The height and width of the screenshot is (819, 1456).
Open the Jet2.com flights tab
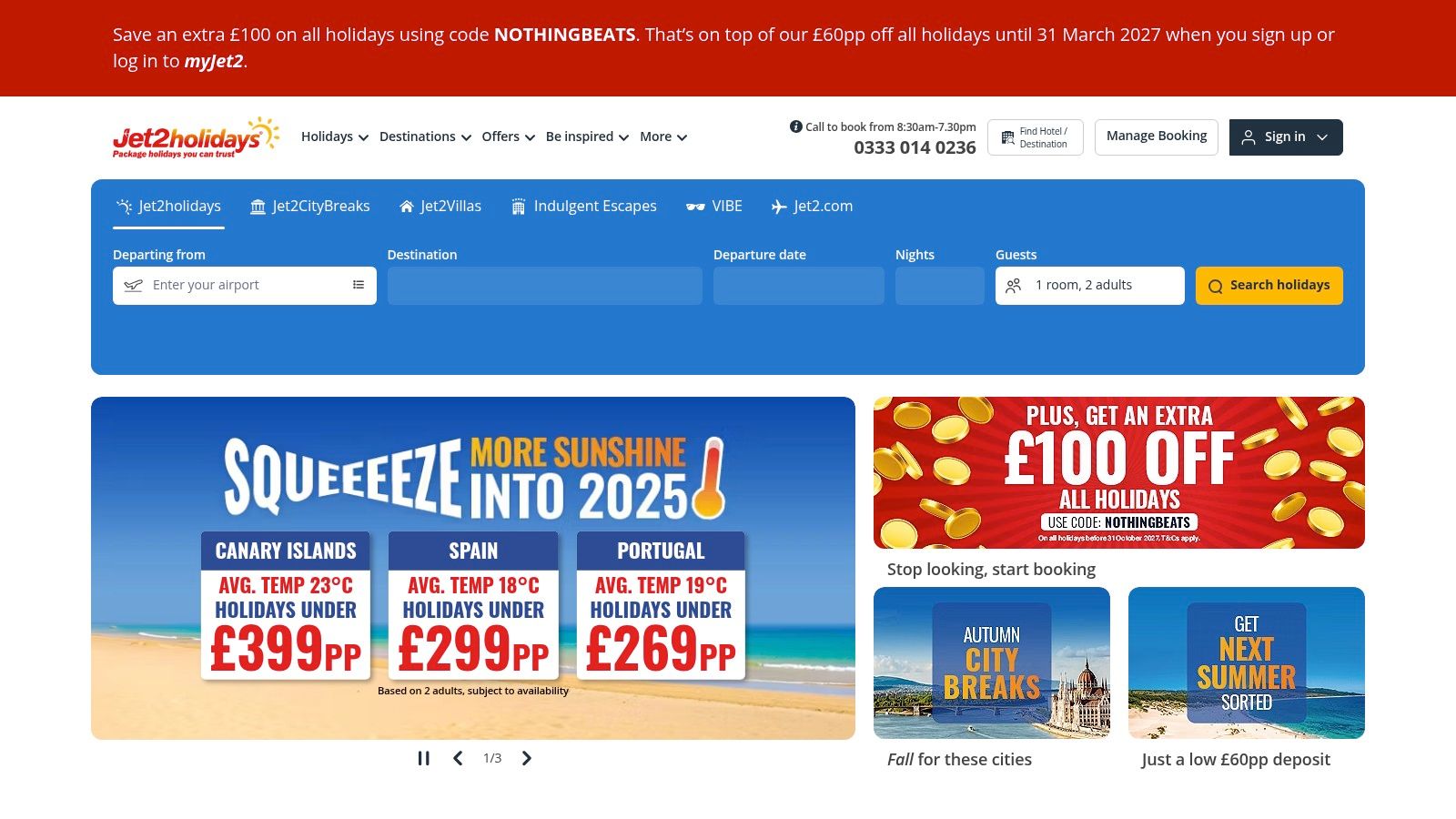click(812, 207)
